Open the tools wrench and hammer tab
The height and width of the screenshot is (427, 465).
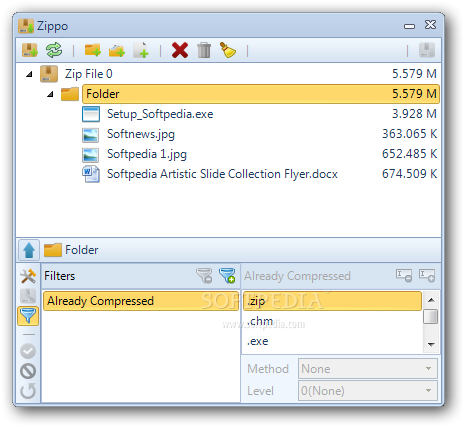(x=28, y=276)
